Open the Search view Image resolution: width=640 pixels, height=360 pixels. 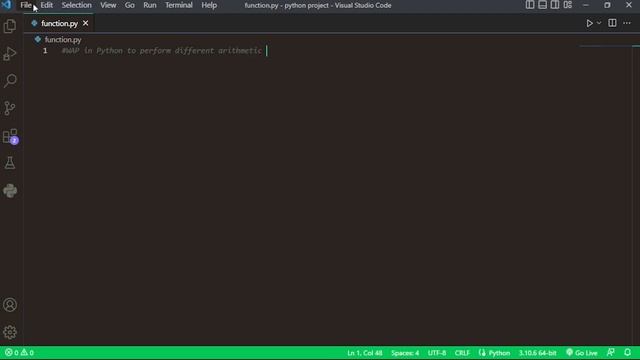[x=10, y=80]
